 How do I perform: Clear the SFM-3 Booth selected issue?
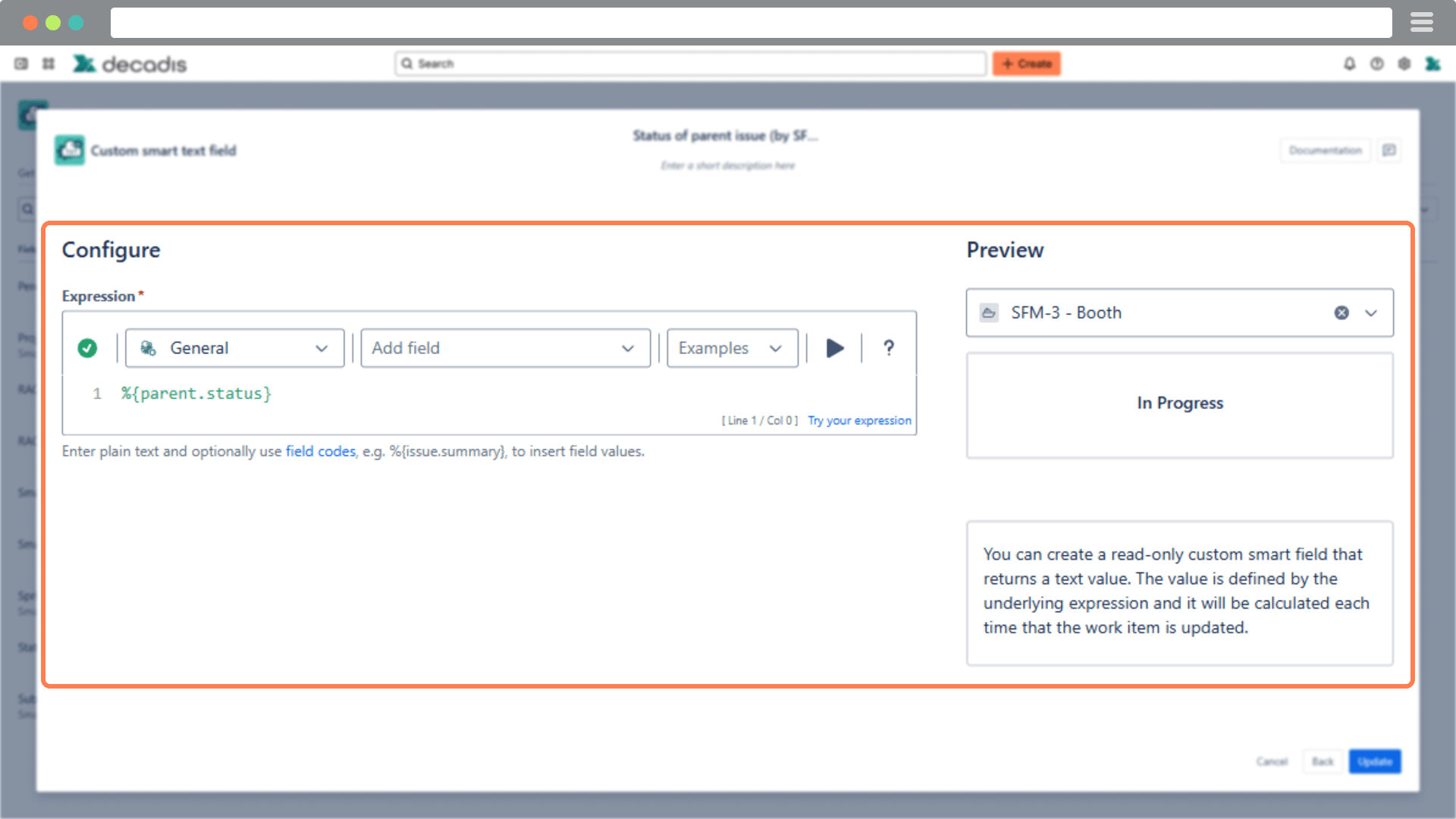pyautogui.click(x=1341, y=312)
